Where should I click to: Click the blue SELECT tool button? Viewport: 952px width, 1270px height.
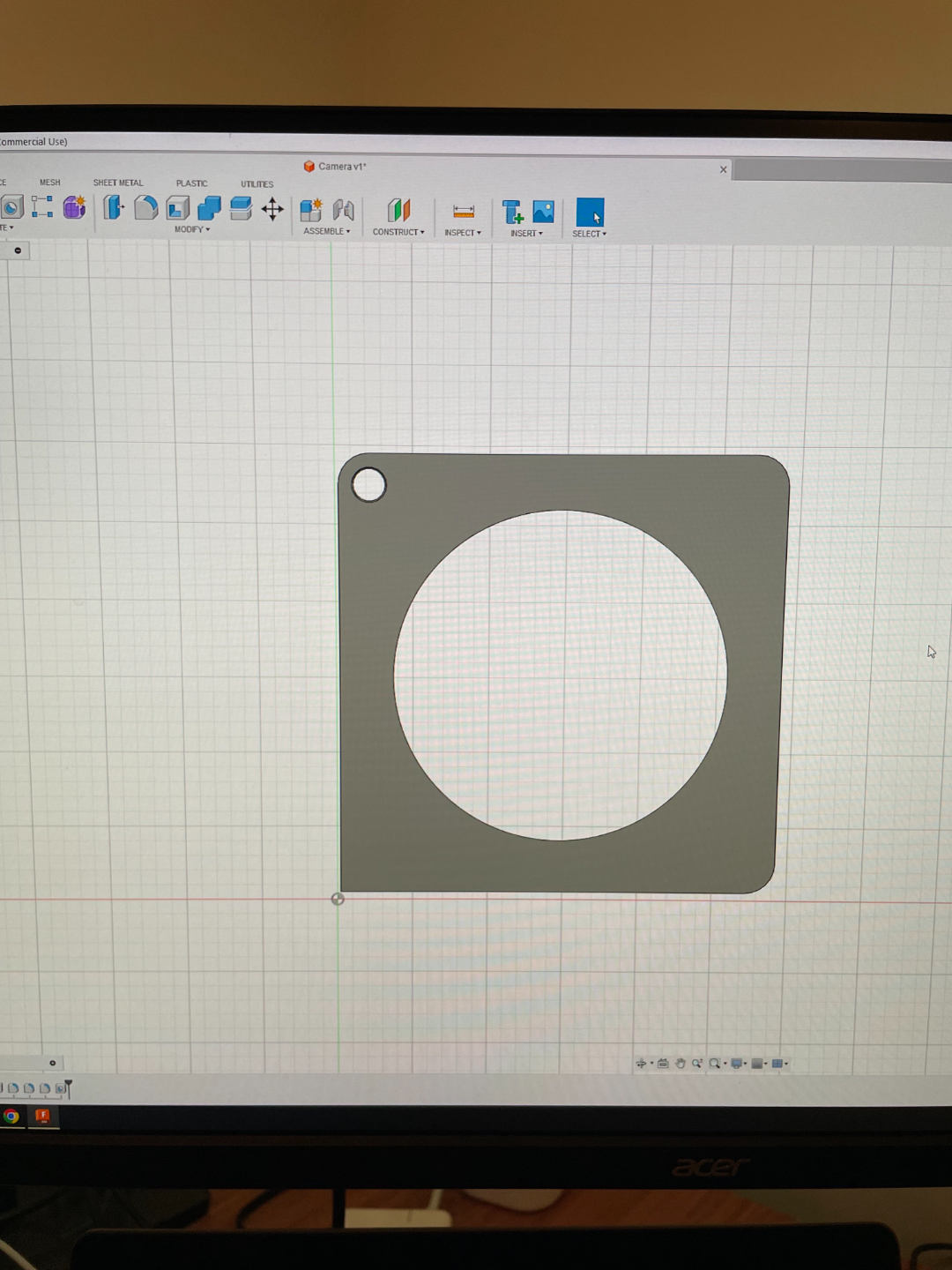(590, 213)
